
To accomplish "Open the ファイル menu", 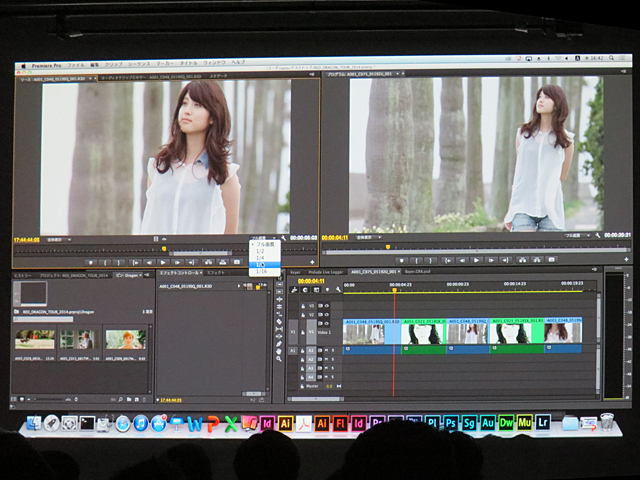I will tap(76, 65).
